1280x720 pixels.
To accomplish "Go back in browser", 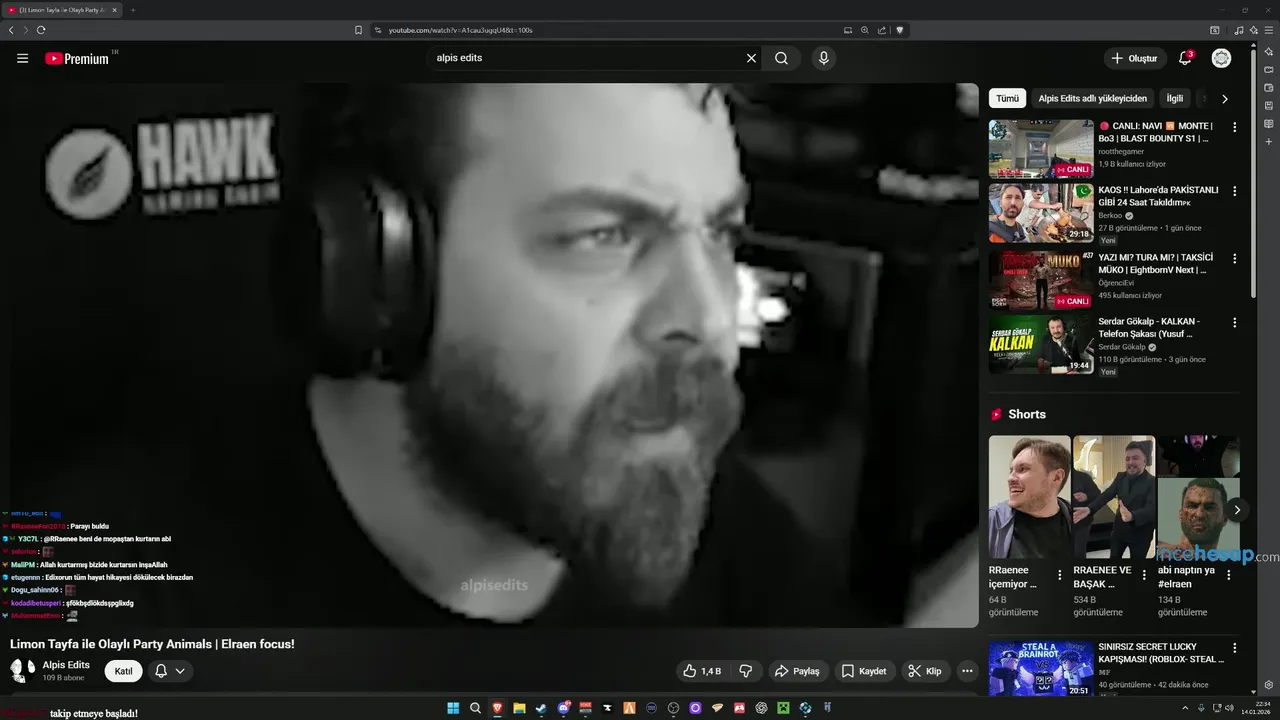I will (11, 30).
